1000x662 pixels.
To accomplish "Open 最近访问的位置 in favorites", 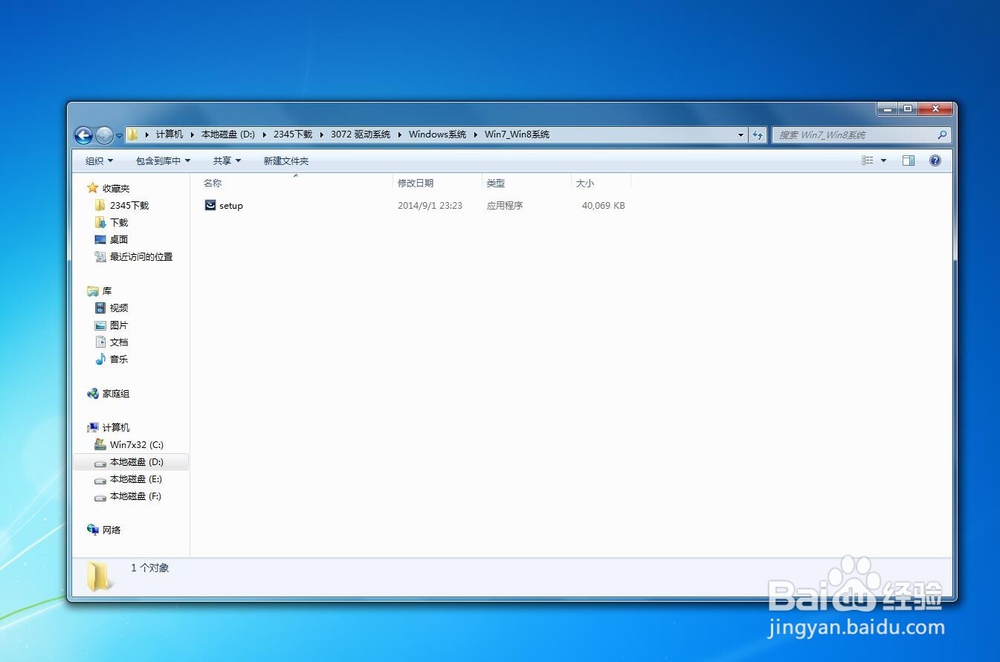I will pyautogui.click(x=141, y=256).
